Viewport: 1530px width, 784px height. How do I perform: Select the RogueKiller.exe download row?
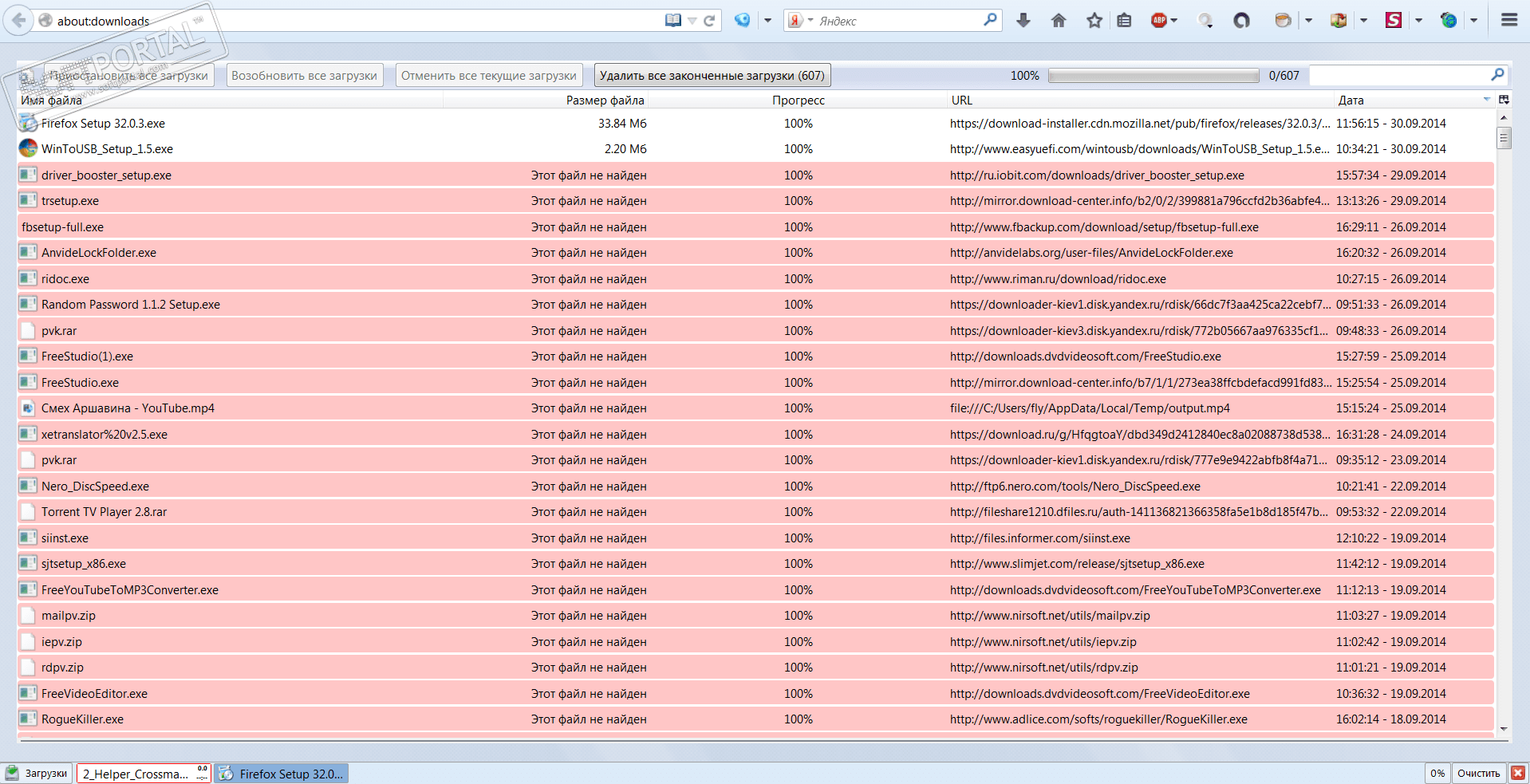point(755,719)
